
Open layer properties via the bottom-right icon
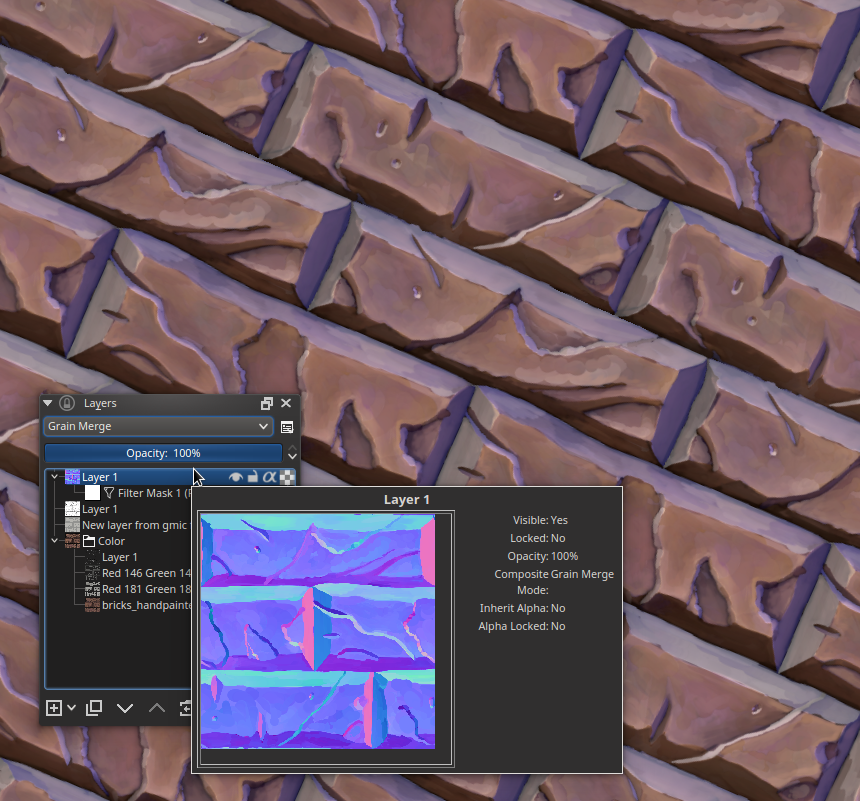pyautogui.click(x=186, y=708)
